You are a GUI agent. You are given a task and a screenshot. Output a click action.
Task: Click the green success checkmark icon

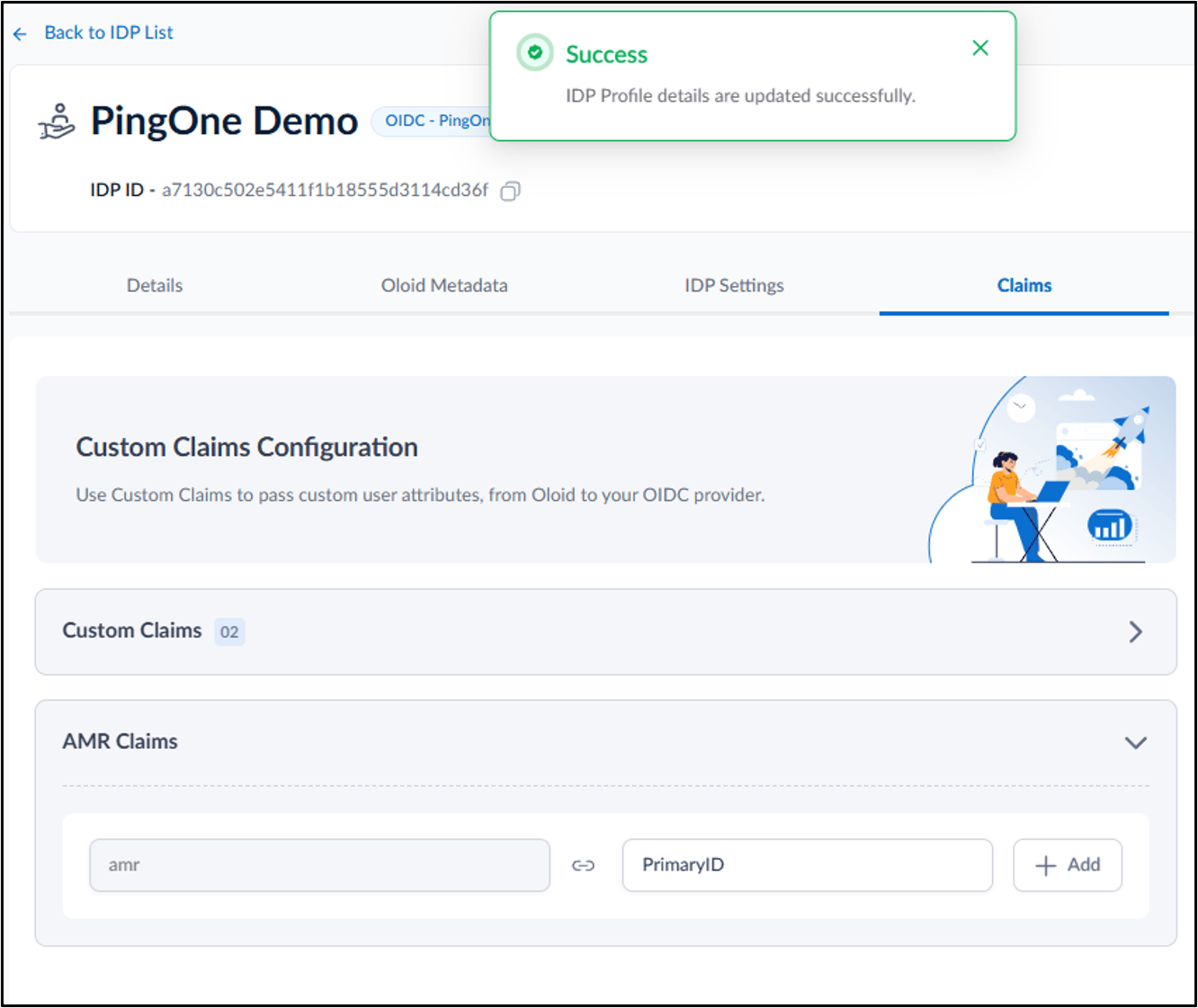tap(535, 53)
